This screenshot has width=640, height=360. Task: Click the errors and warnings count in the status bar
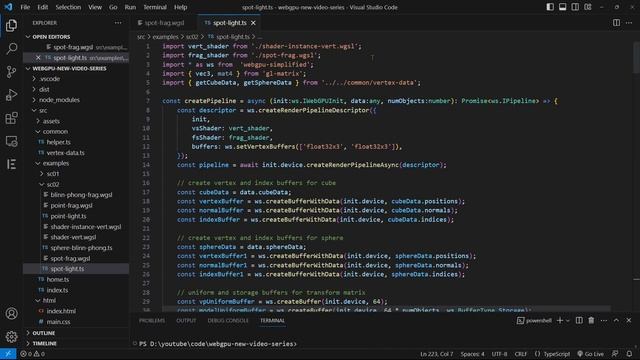tap(32, 354)
